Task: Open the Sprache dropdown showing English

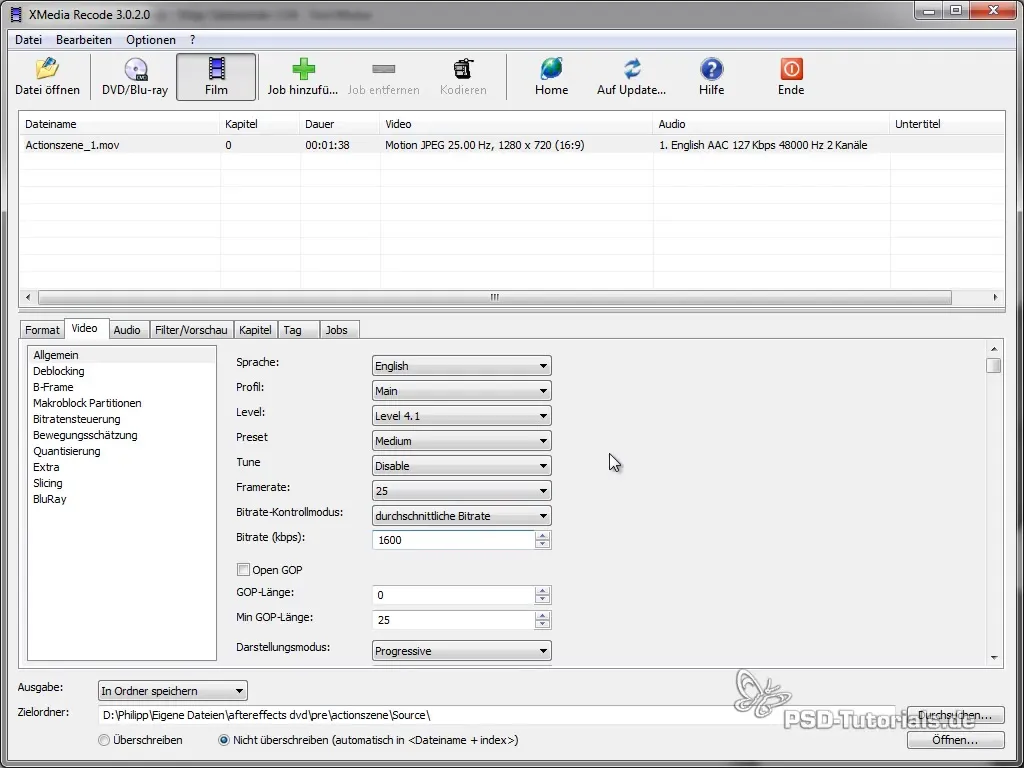Action: pyautogui.click(x=461, y=366)
